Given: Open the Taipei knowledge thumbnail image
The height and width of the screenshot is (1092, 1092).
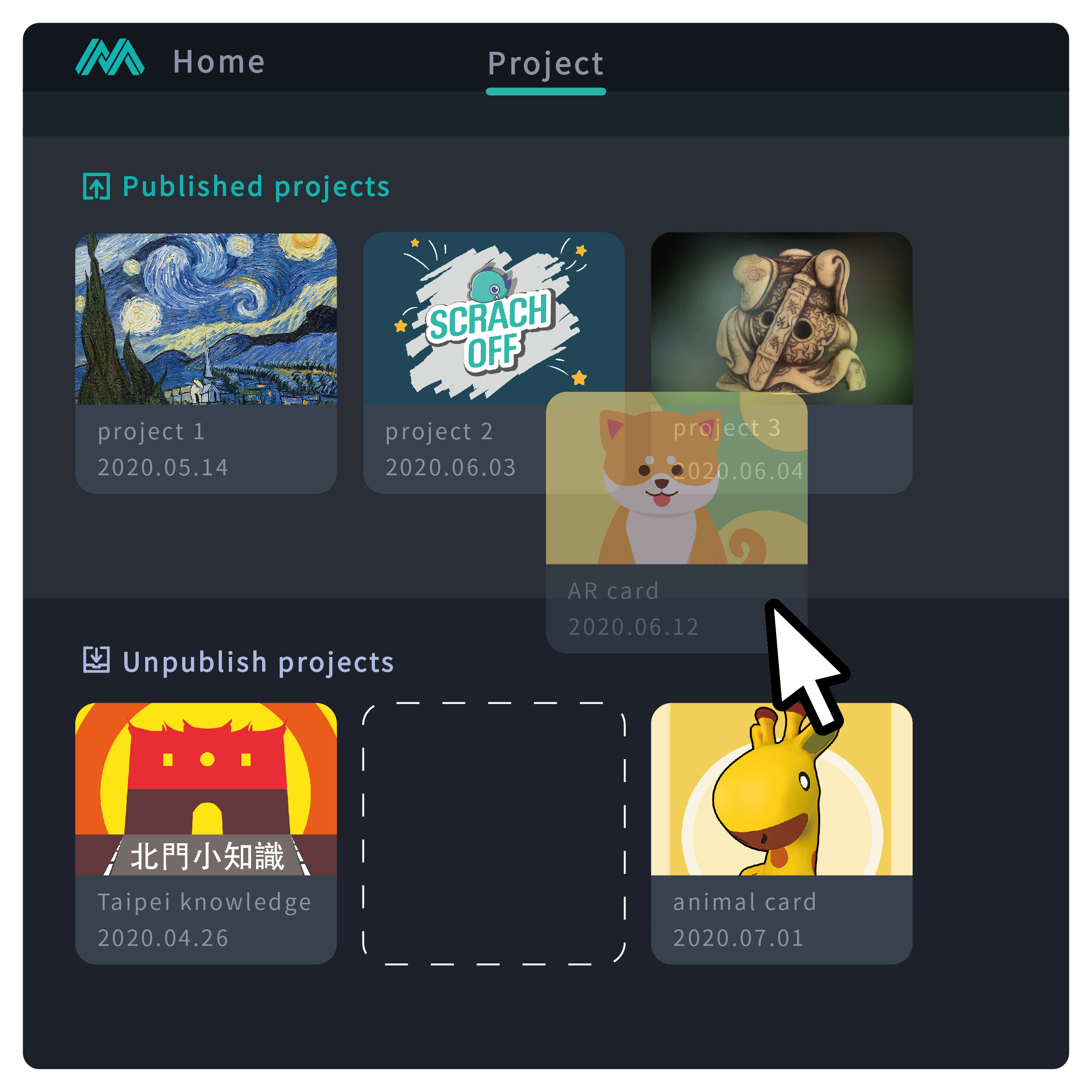Looking at the screenshot, I should coord(206,789).
